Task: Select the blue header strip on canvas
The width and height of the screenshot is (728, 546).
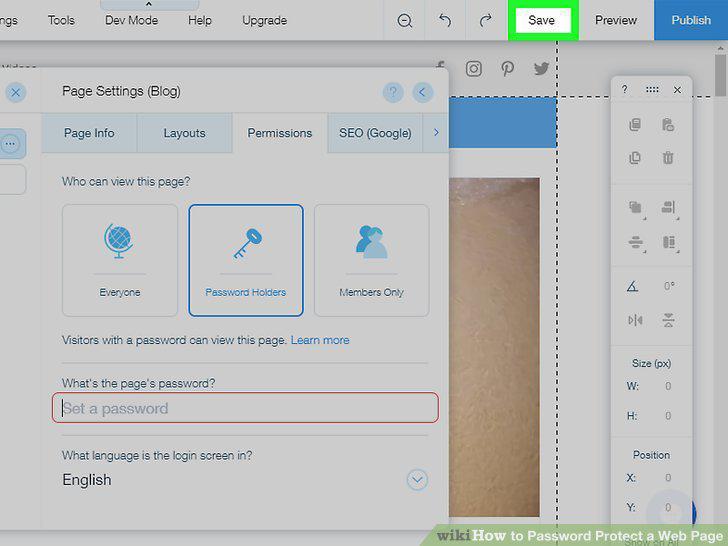Action: point(503,123)
